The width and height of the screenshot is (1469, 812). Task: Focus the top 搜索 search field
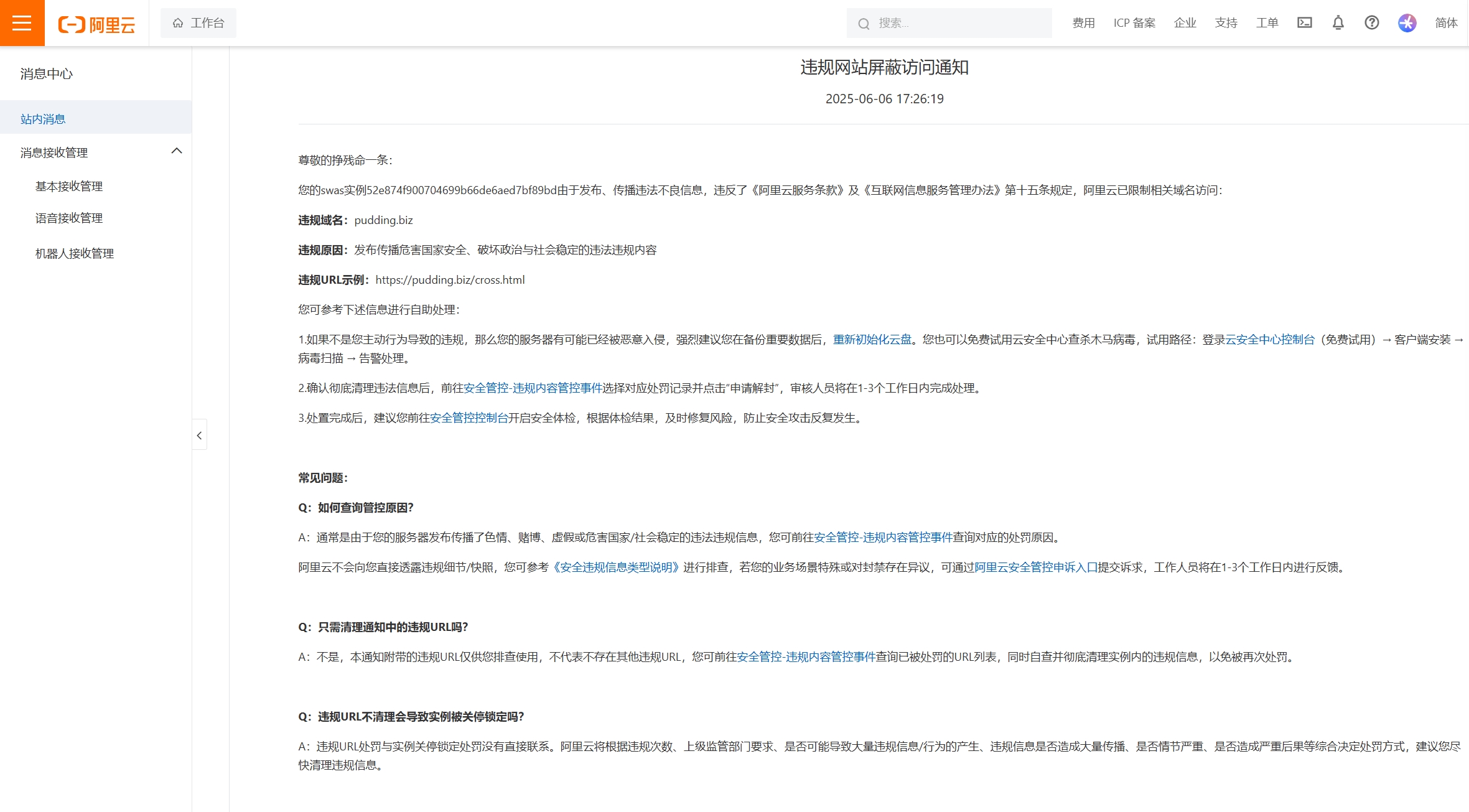(949, 23)
